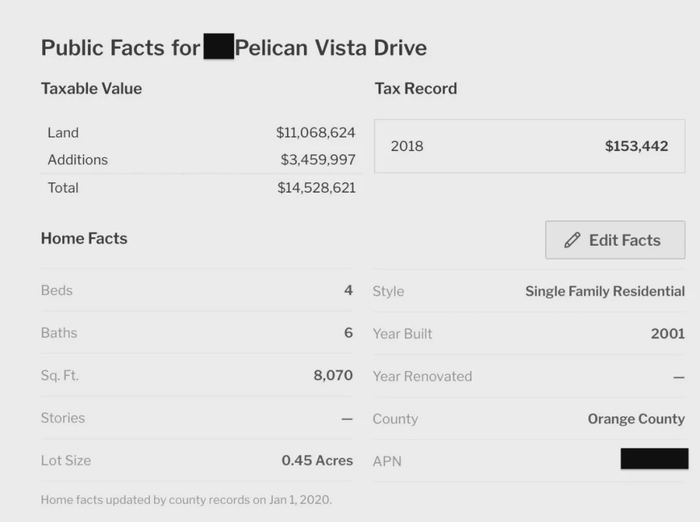Click the pencil icon in Edit Facts
This screenshot has height=522, width=700.
[x=572, y=240]
